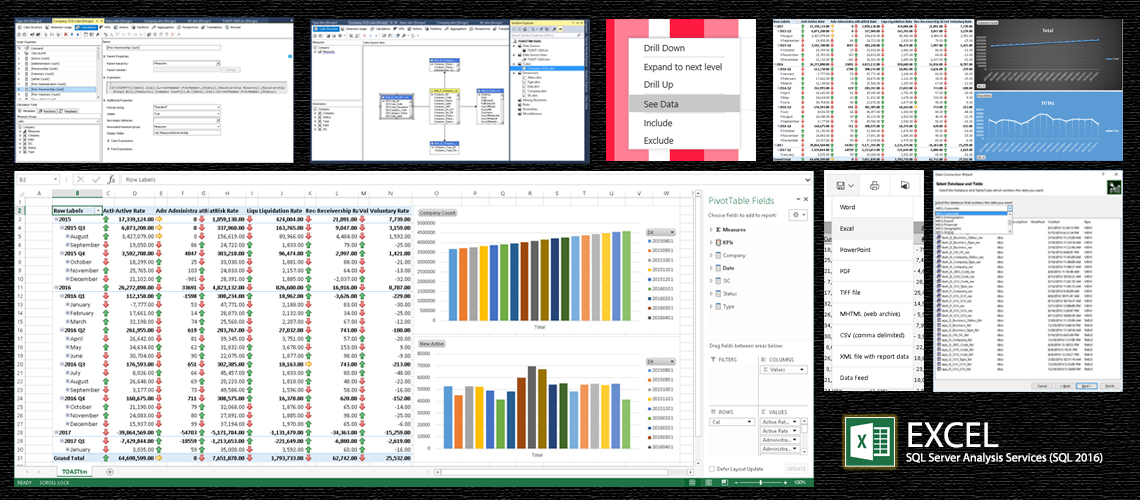Open the Name Box dropdown arrow
Screen dimensions: 1140x500
[55, 180]
